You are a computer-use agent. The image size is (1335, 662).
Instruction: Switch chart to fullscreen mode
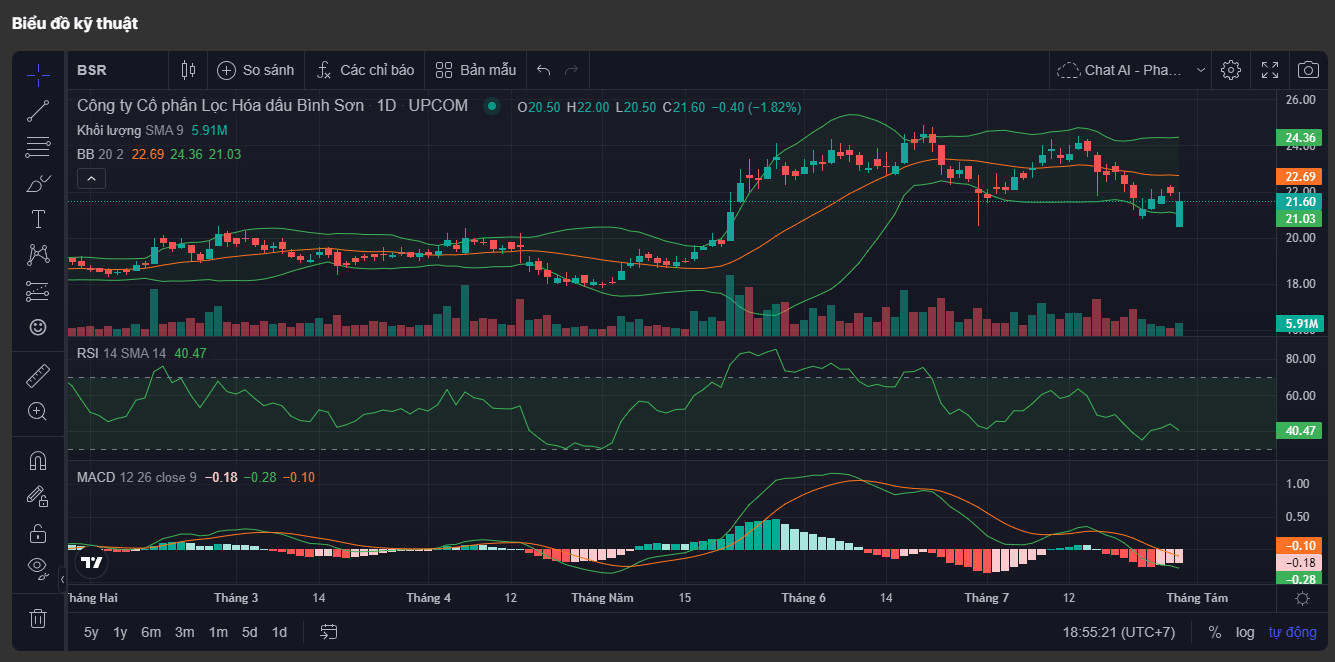click(1270, 70)
